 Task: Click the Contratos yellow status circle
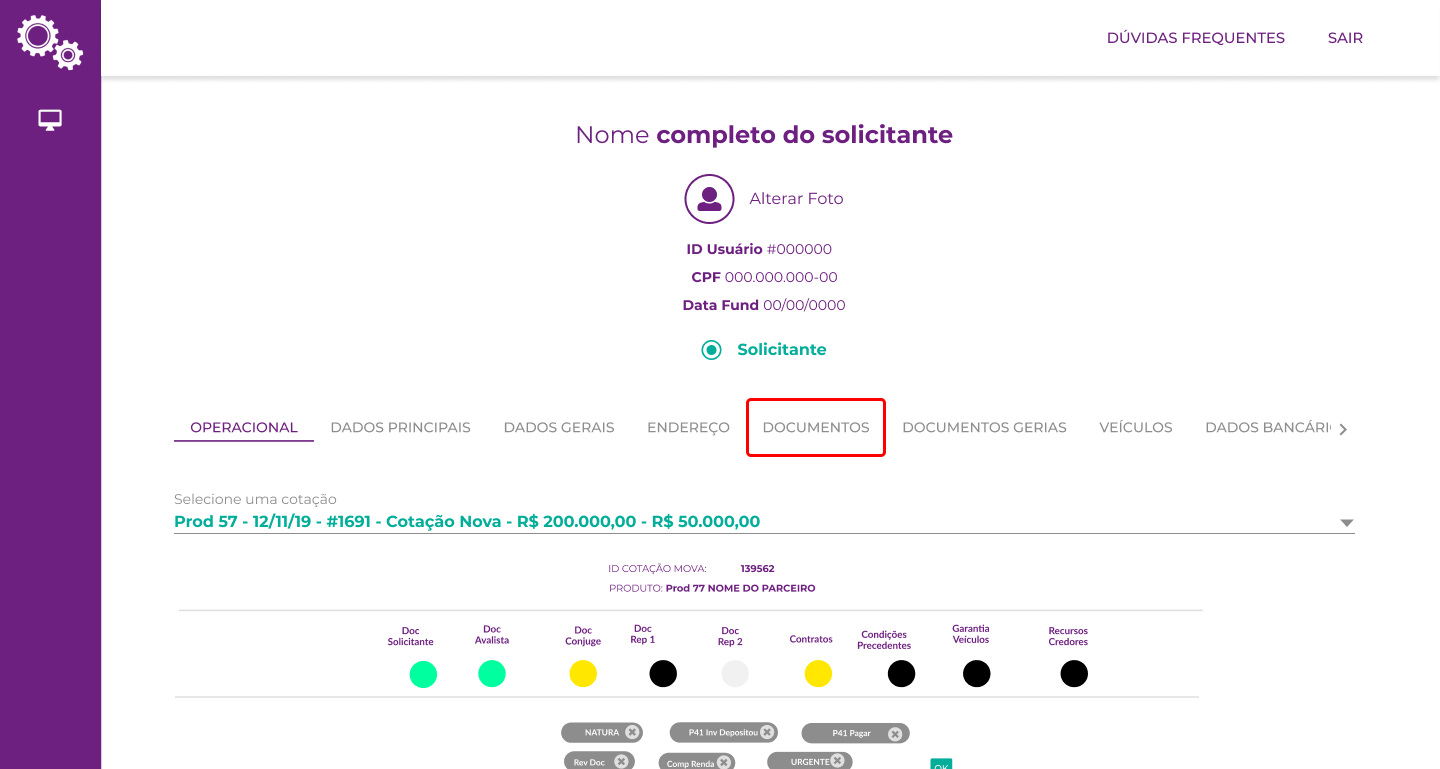(x=818, y=674)
